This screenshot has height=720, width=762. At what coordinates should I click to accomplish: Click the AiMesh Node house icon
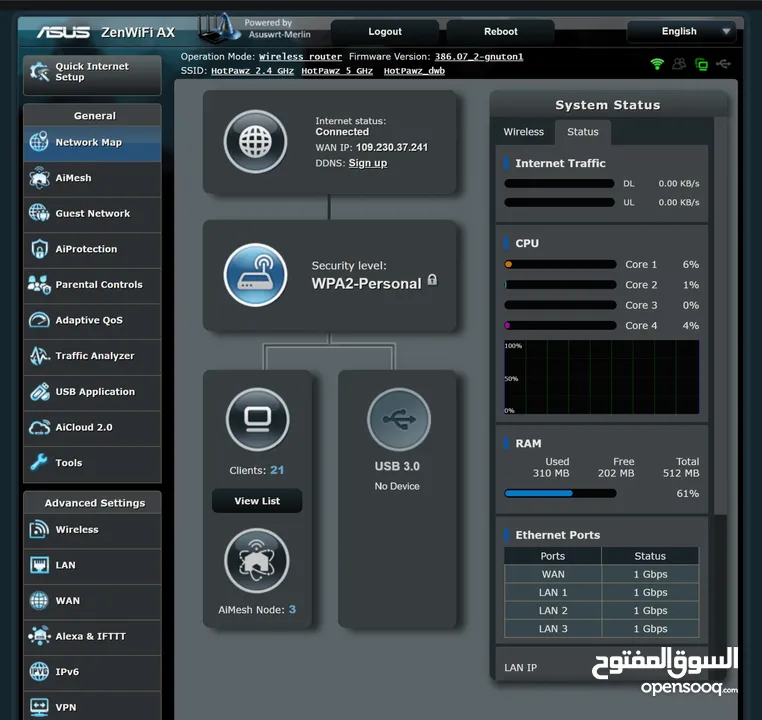(257, 561)
